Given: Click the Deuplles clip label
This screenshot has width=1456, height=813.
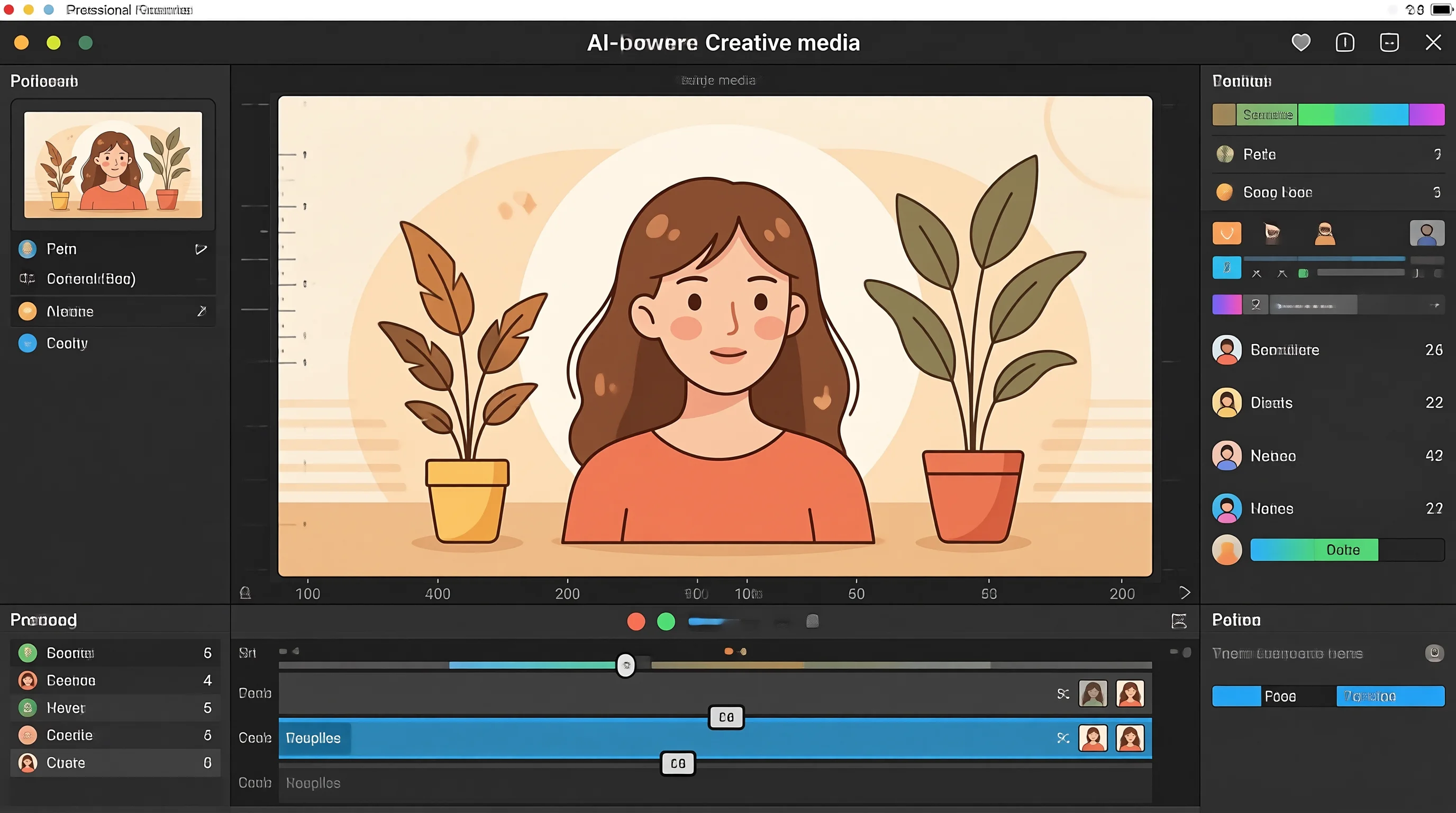Looking at the screenshot, I should tap(313, 738).
